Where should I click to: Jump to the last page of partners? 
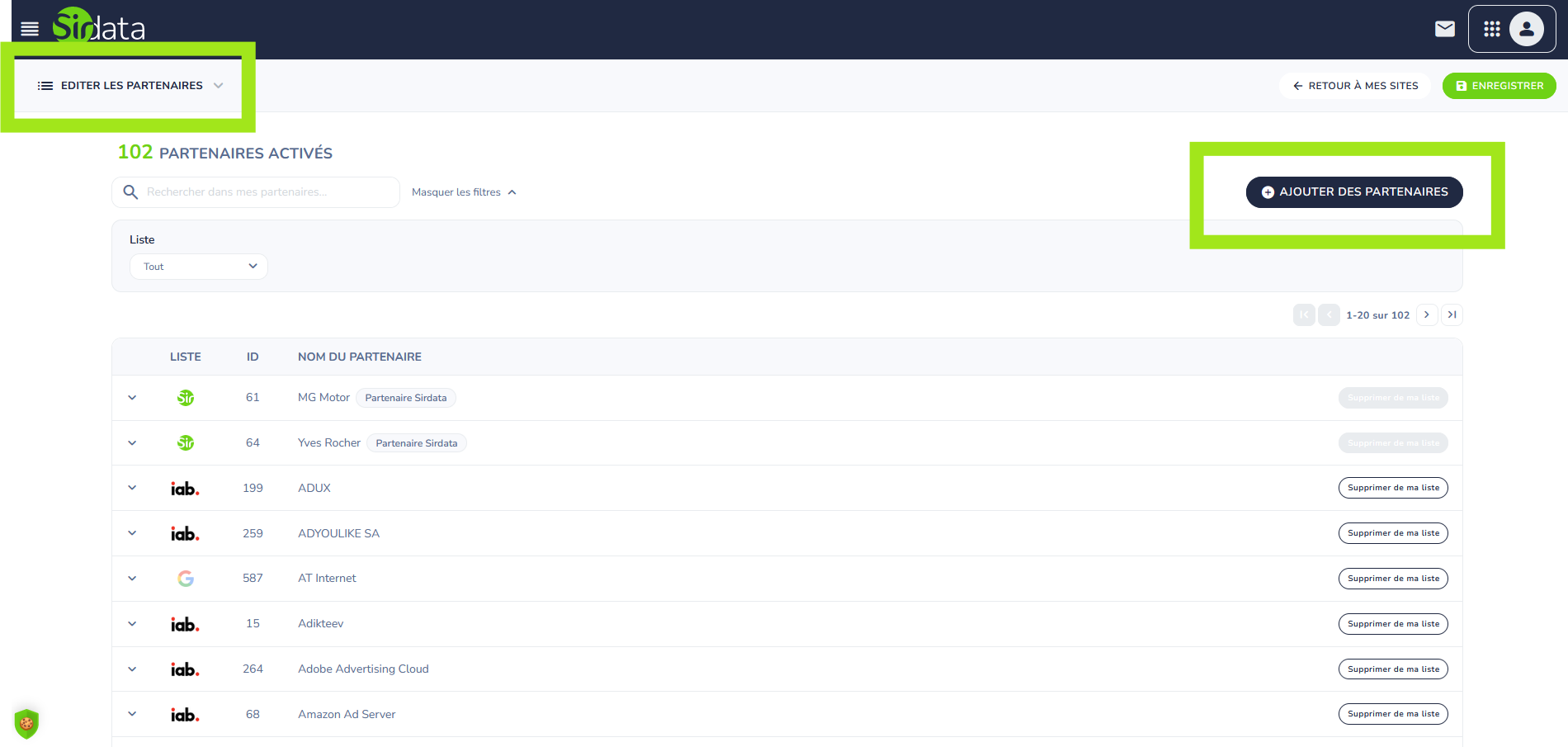coord(1452,314)
